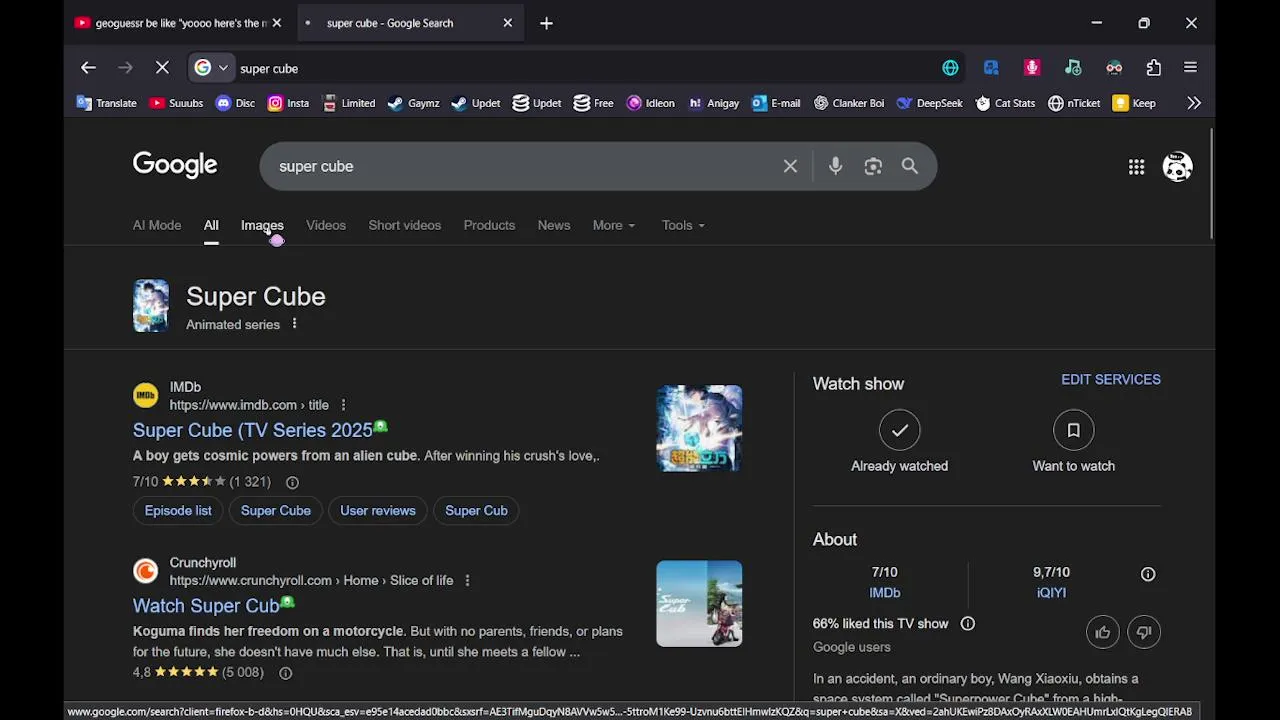
Task: Open the Gaymz Steam bookmark
Action: coord(413,103)
